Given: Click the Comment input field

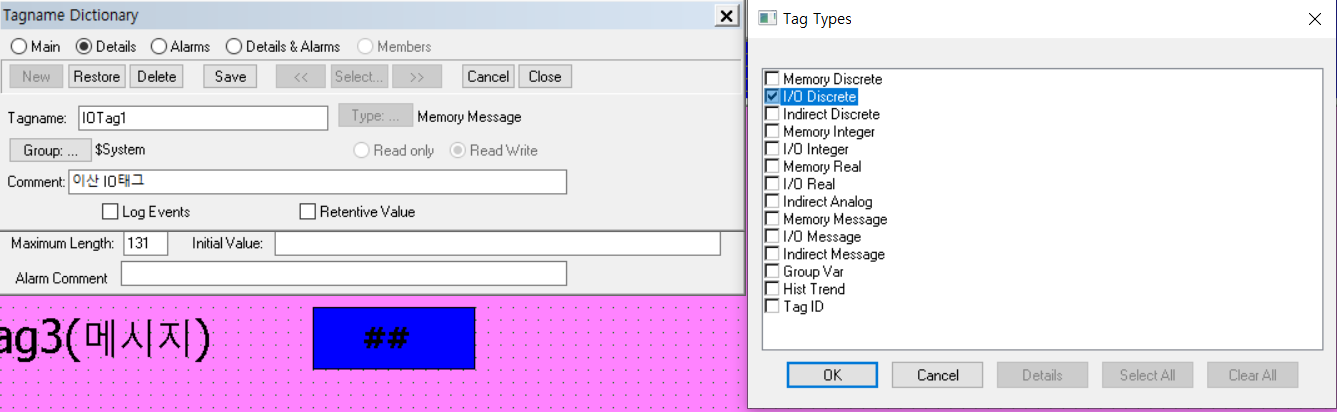Looking at the screenshot, I should point(318,182).
